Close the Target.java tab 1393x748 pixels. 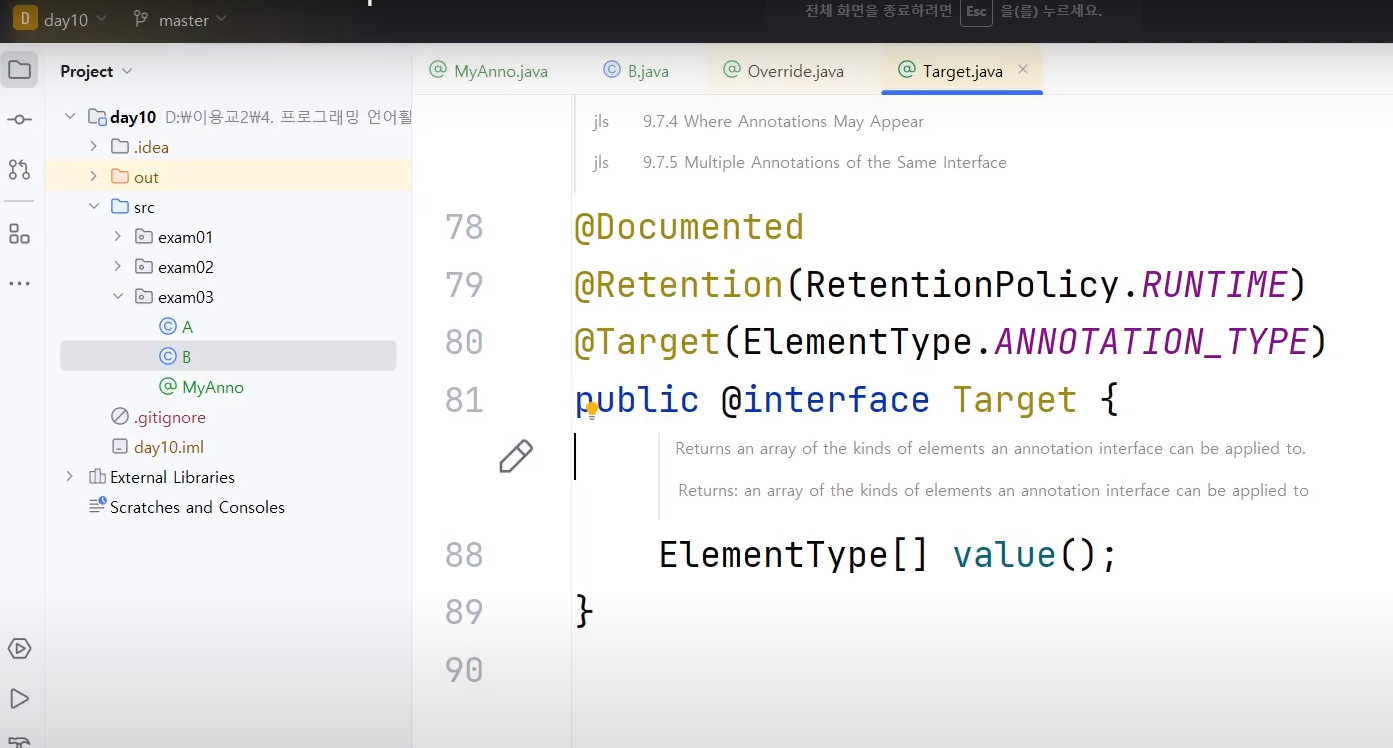tap(1023, 70)
